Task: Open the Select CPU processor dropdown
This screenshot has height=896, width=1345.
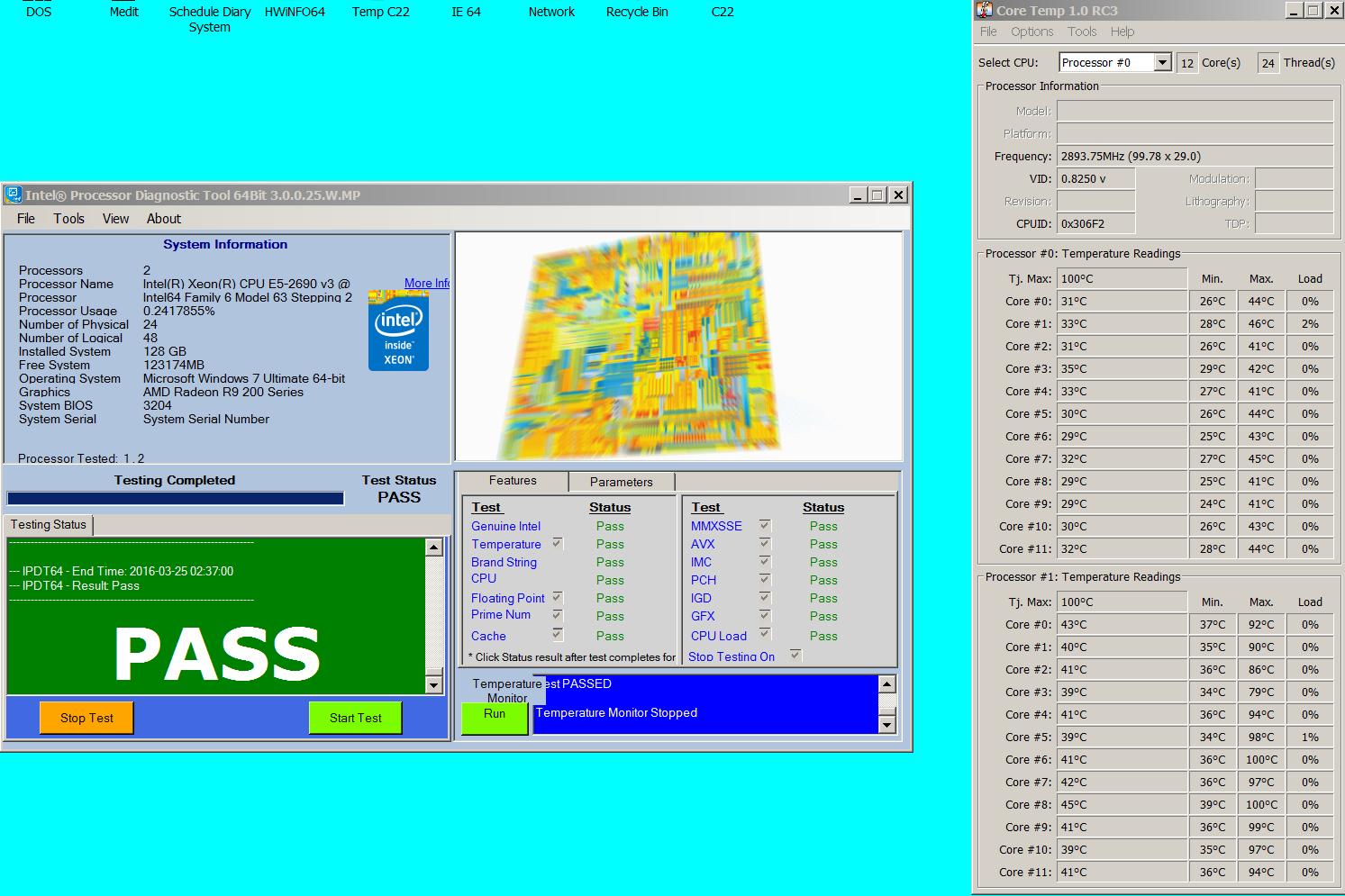Action: (x=1162, y=62)
